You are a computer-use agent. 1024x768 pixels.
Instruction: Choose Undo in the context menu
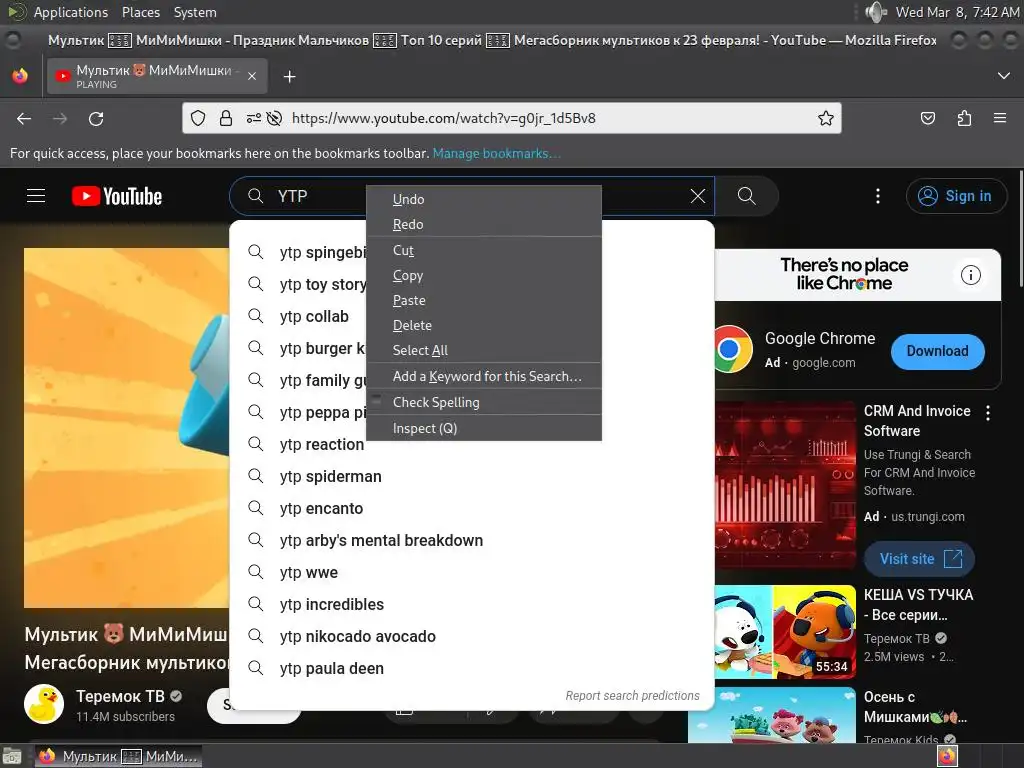coord(484,199)
